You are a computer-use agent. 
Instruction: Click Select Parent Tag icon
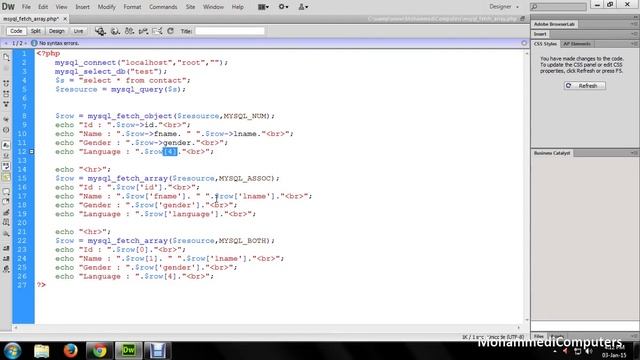pos(6,119)
